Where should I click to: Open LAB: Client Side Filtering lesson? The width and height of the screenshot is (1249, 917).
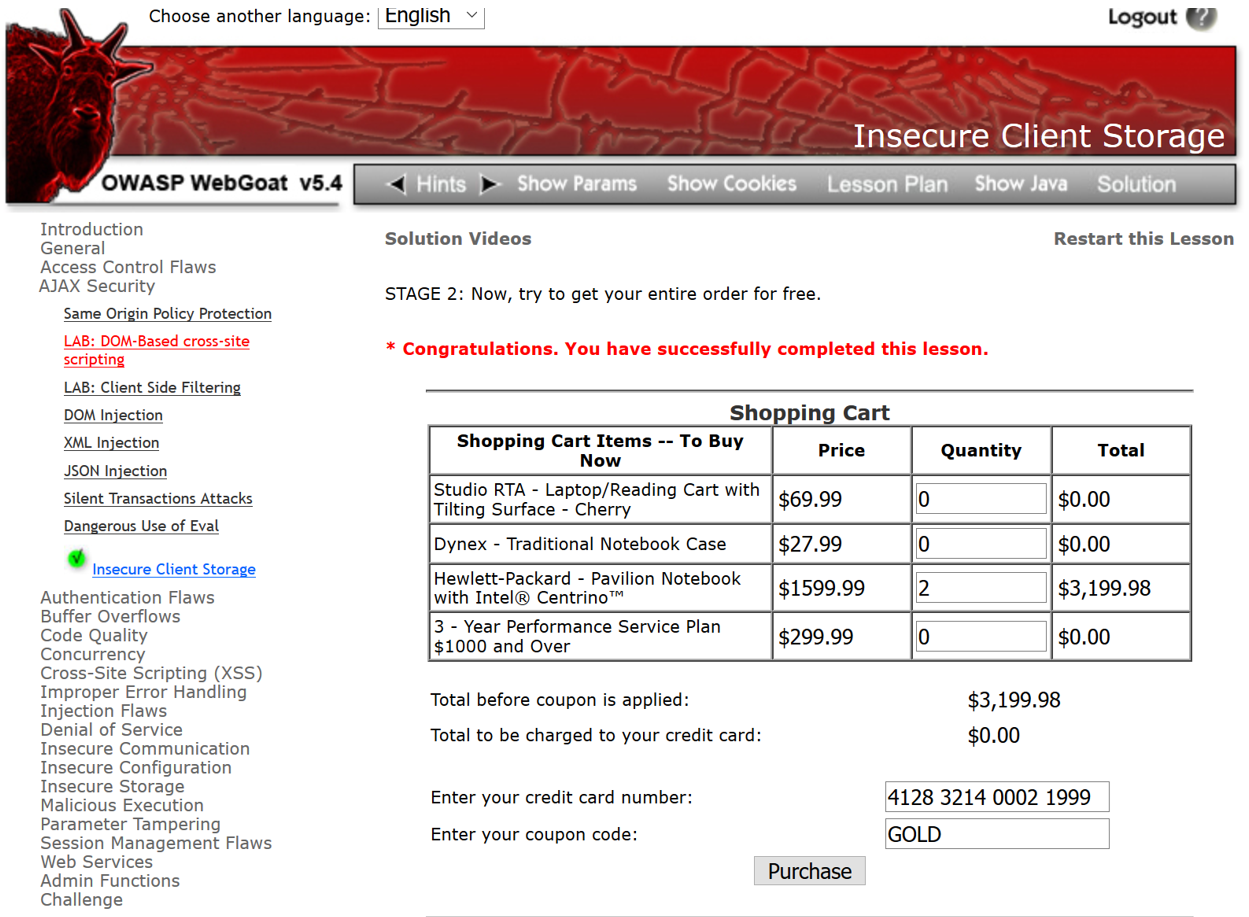152,388
